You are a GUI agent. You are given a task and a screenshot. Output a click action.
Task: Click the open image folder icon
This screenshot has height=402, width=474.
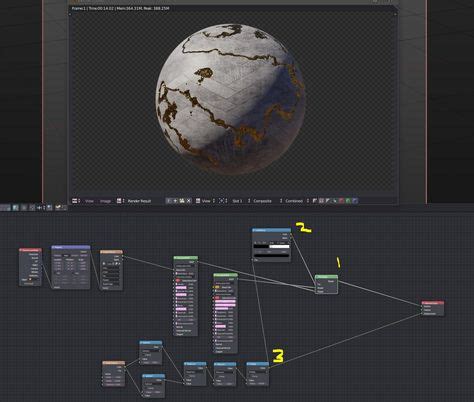pos(182,201)
